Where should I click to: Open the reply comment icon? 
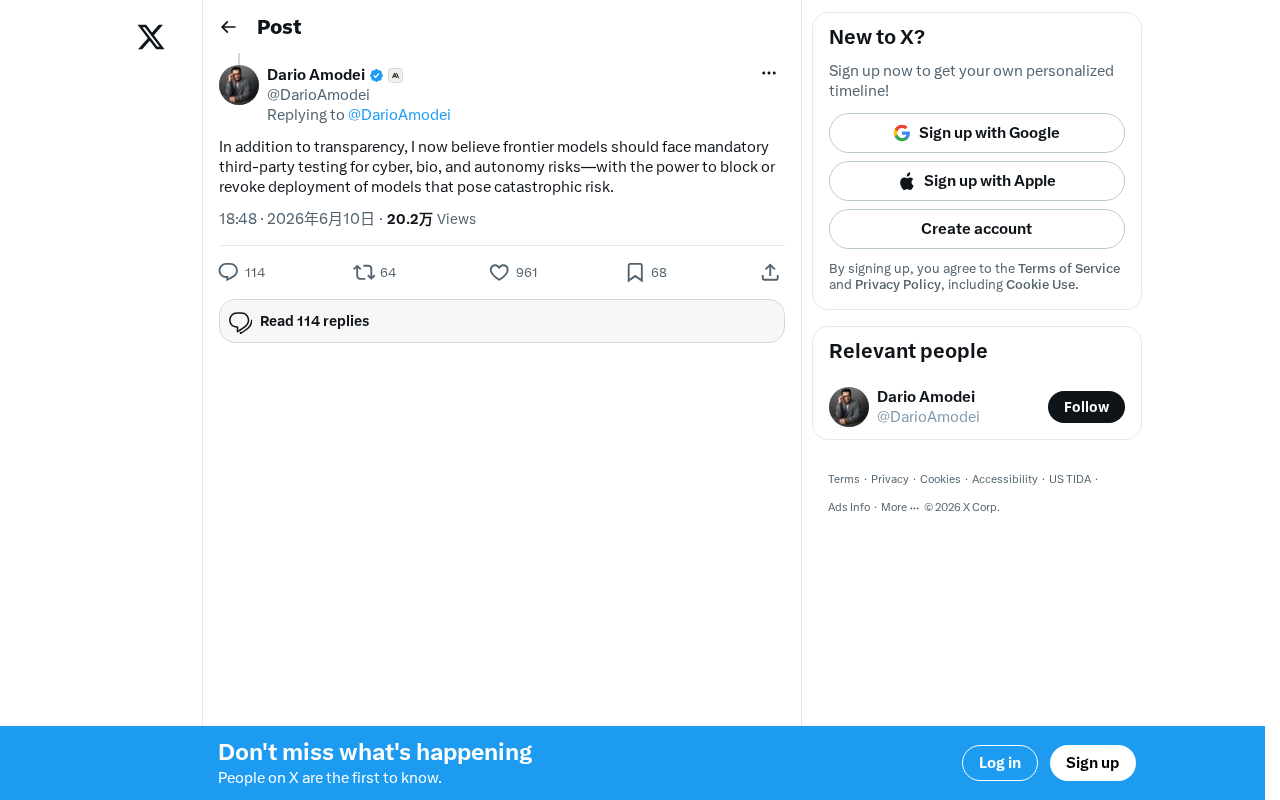[228, 272]
